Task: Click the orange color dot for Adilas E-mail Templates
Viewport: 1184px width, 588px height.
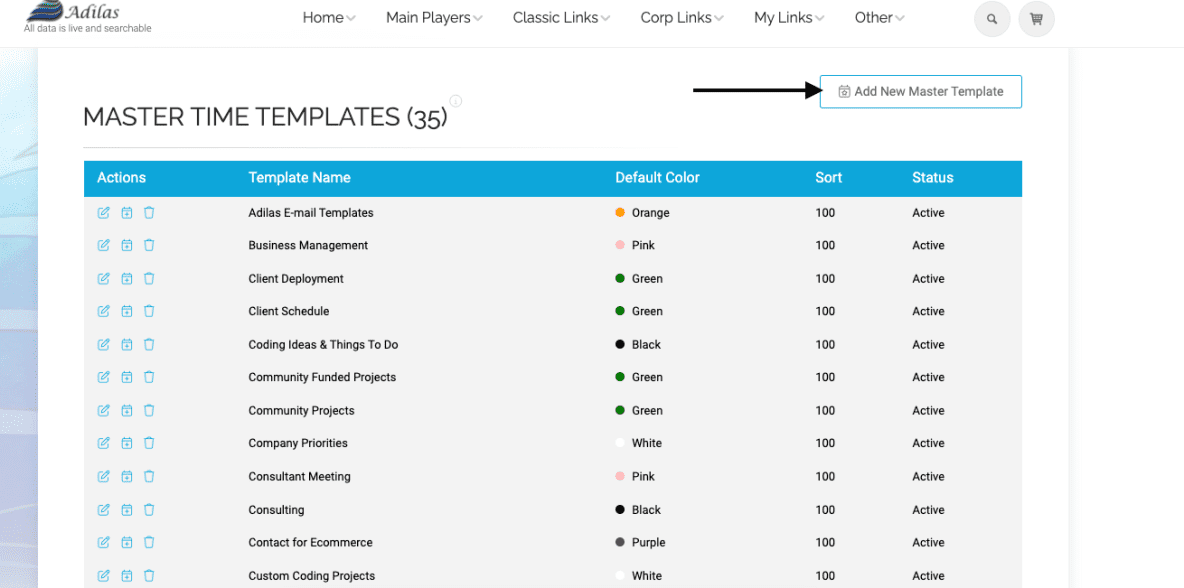Action: [620, 213]
